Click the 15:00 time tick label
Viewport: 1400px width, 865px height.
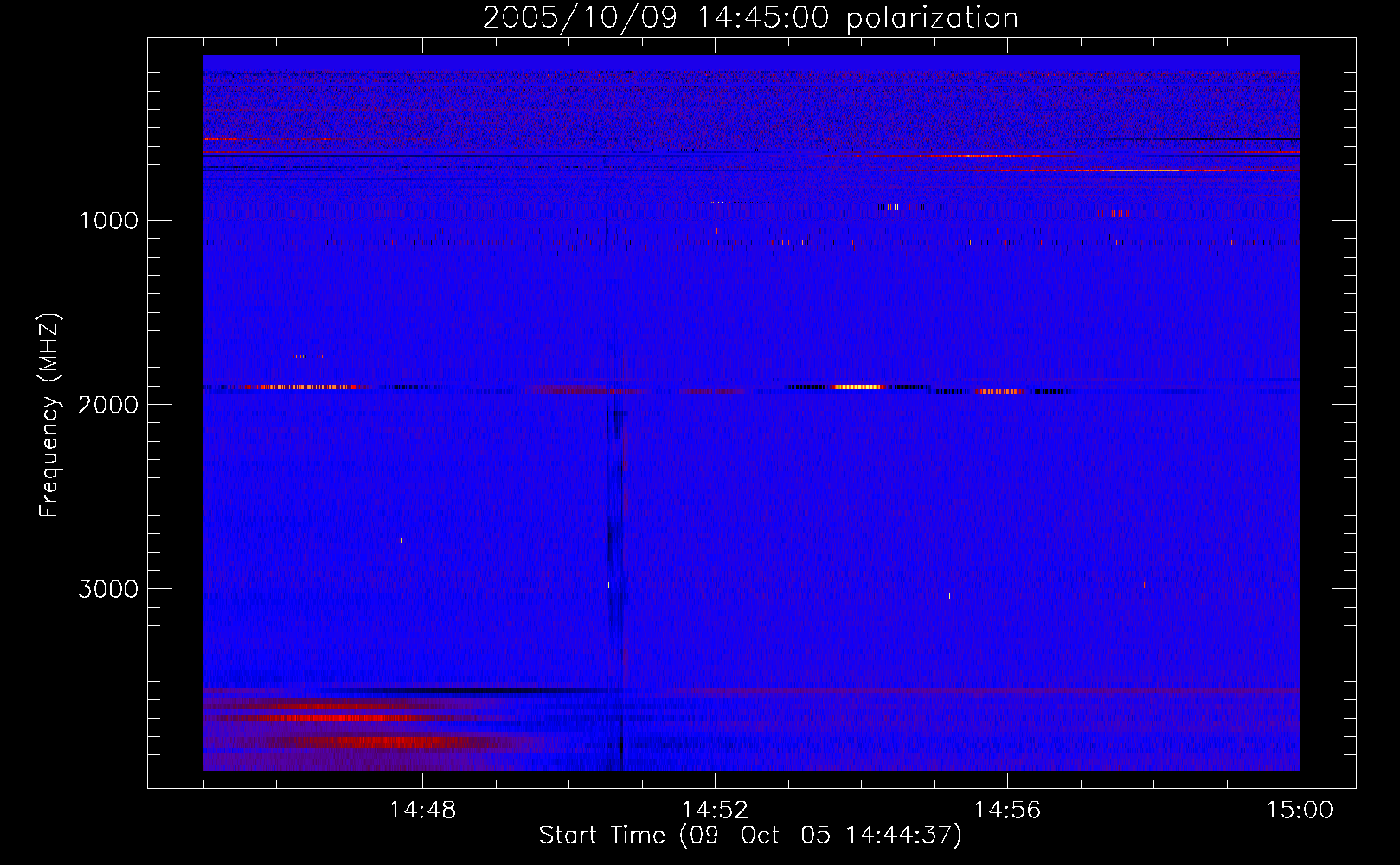pyautogui.click(x=1300, y=811)
